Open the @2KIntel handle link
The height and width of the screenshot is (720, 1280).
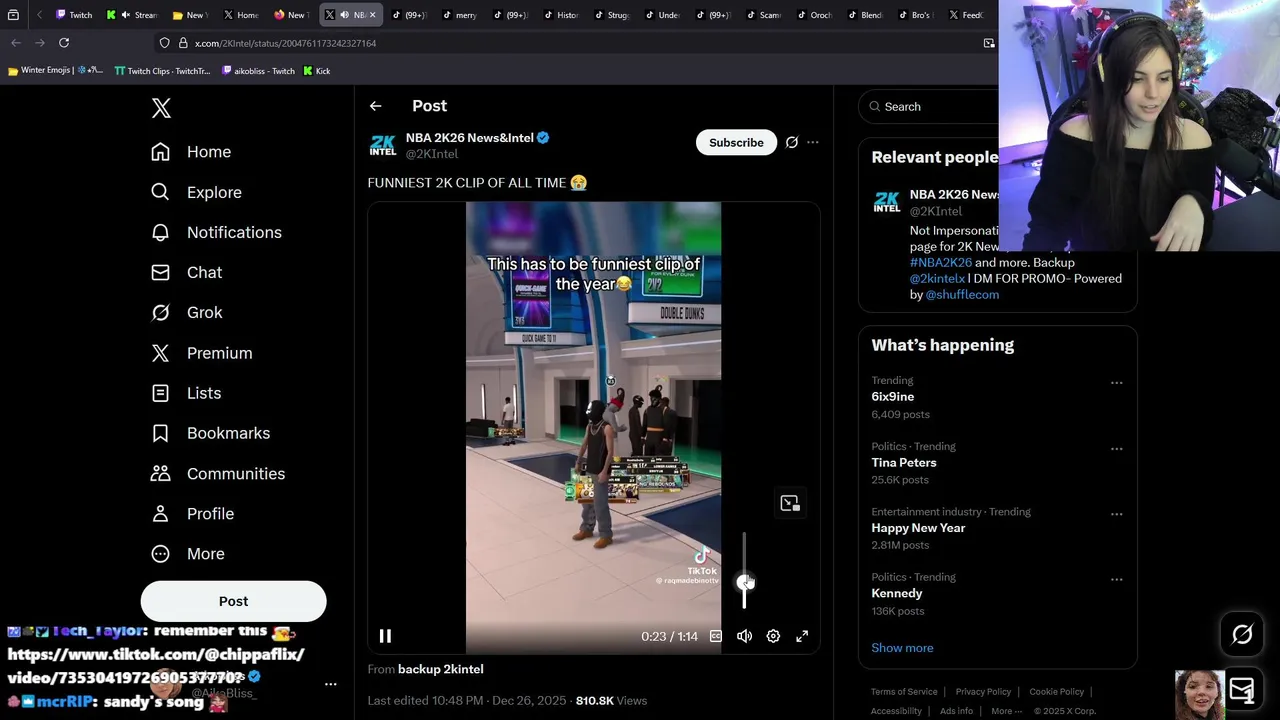(x=432, y=154)
